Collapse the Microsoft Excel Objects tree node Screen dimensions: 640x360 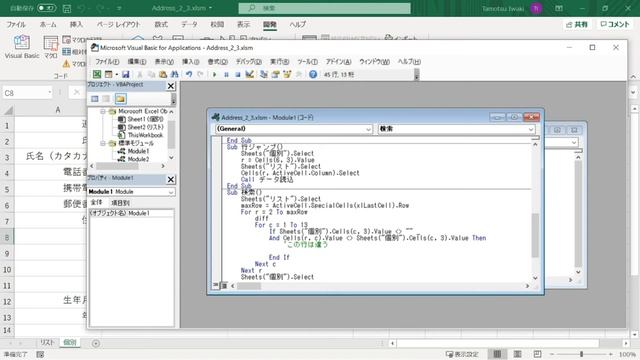(103, 111)
